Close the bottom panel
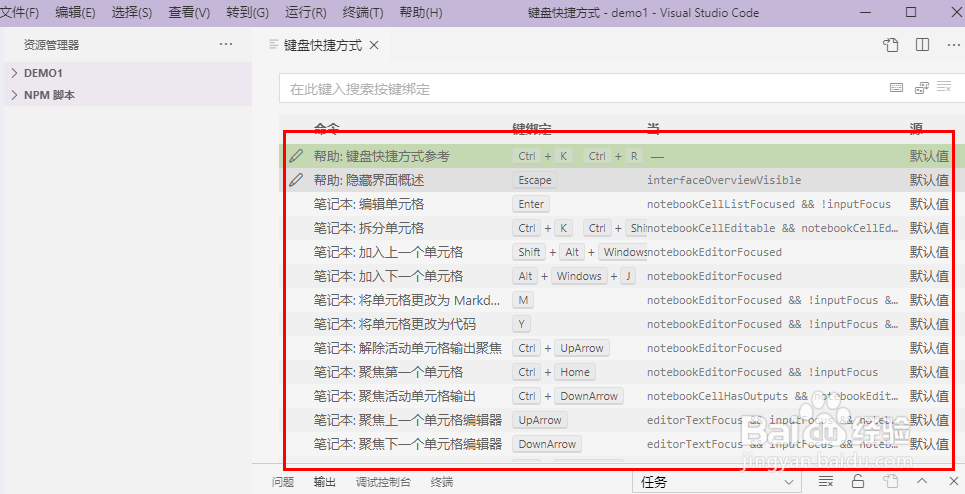Viewport: 965px width, 494px height. click(953, 481)
